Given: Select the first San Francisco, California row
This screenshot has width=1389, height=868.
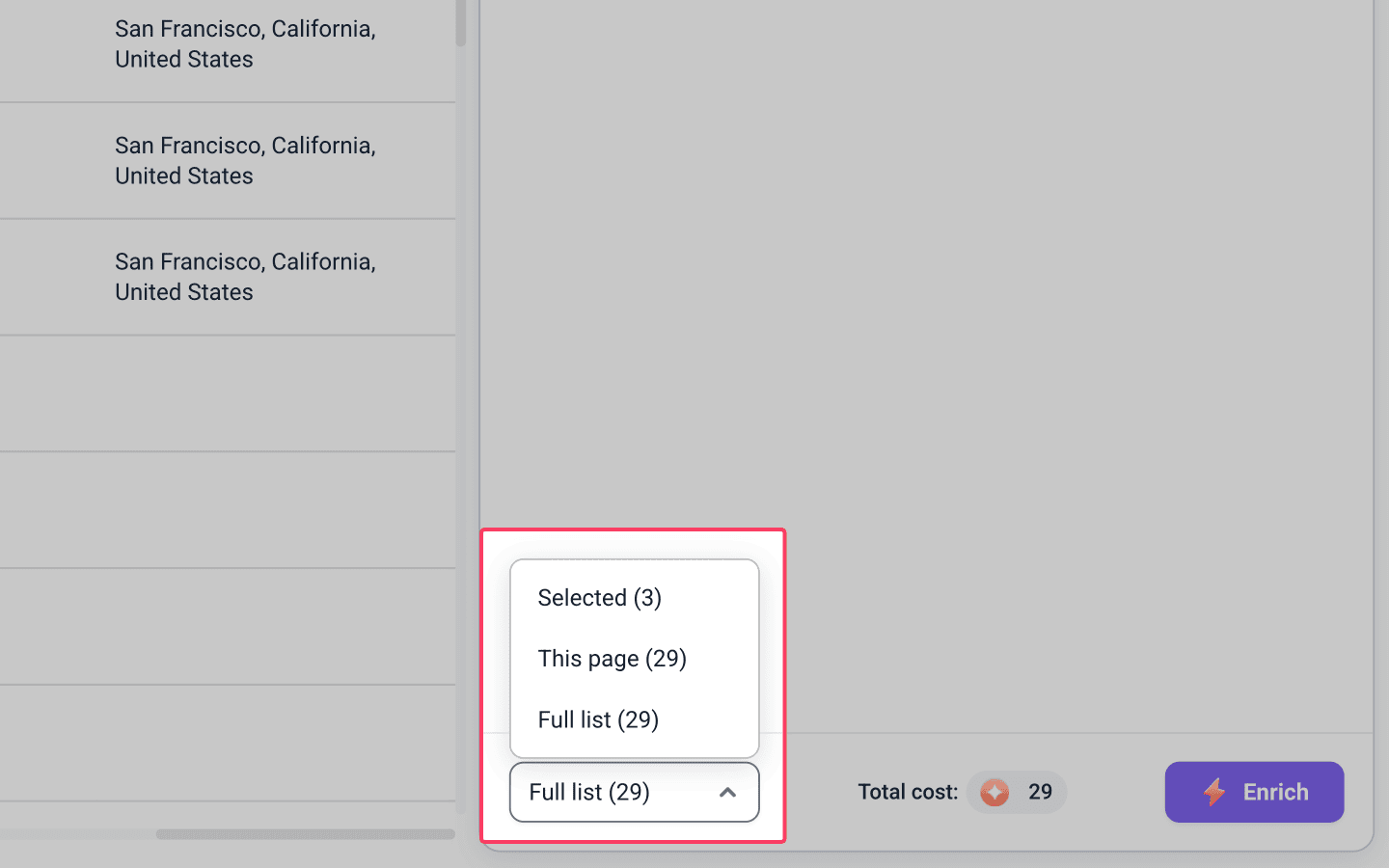Looking at the screenshot, I should click(228, 44).
